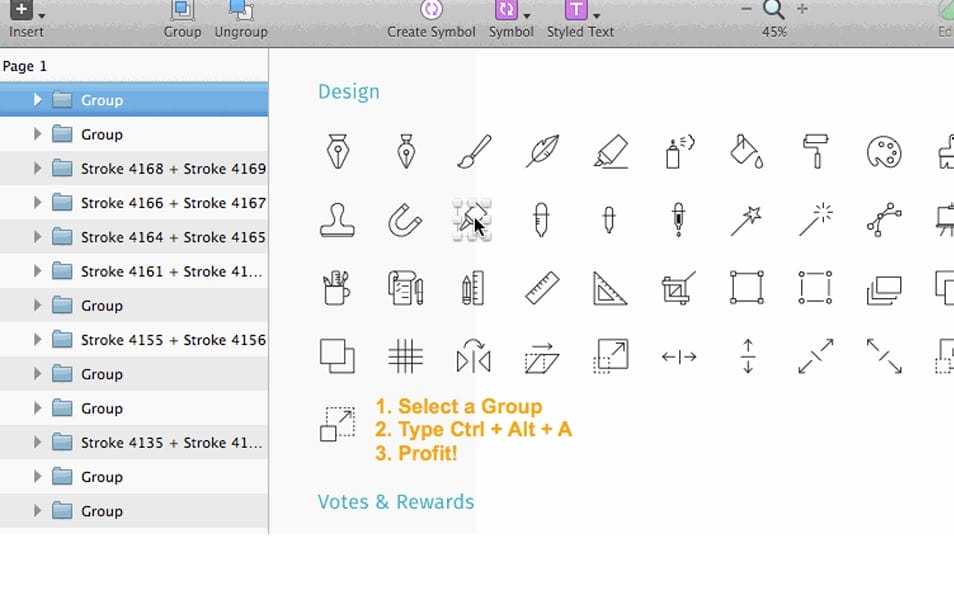Screen dimensions: 954x600
Task: Select layer Stroke 4168 + Stroke 4169
Action: pyautogui.click(x=134, y=168)
